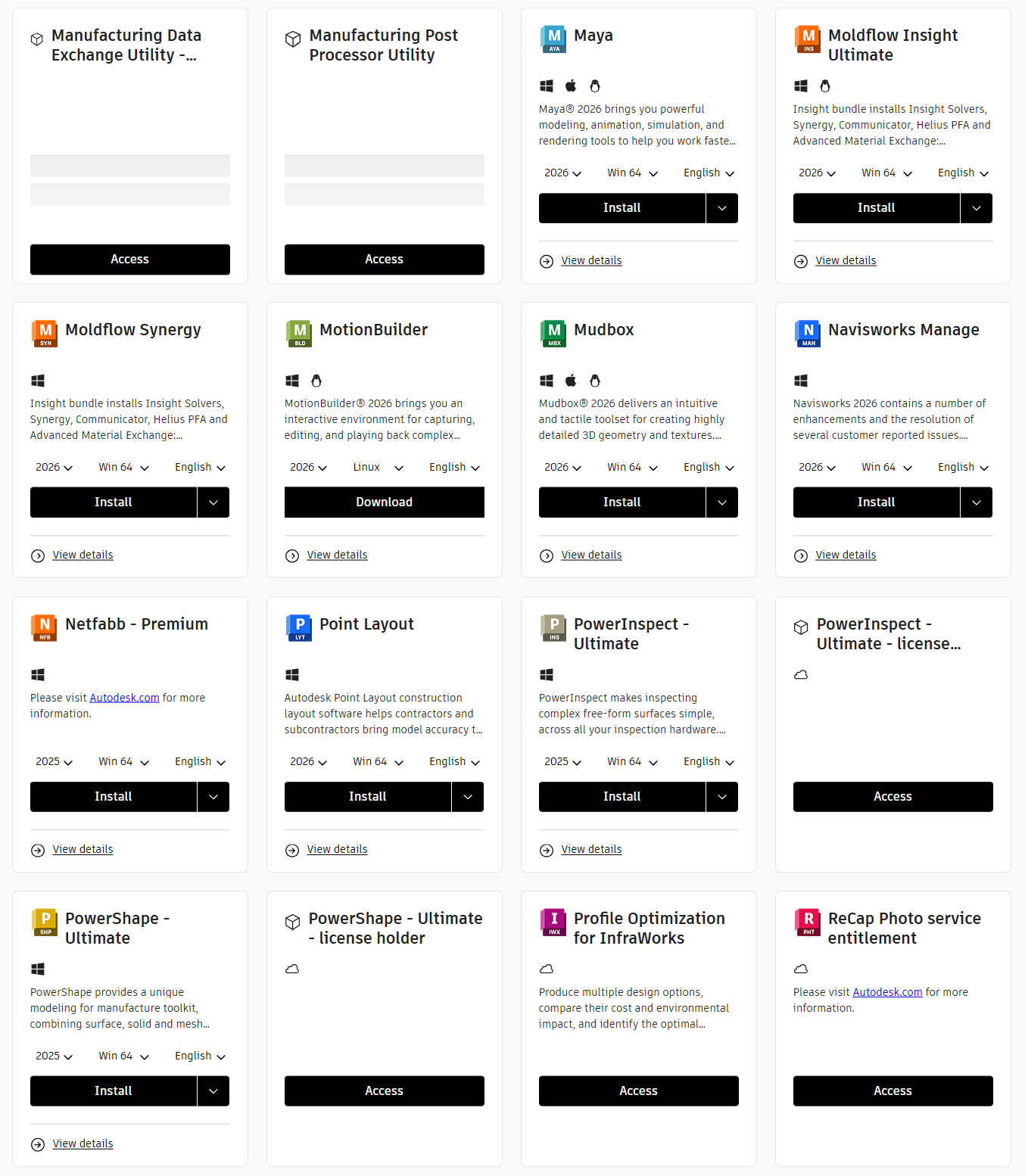Access PowerInspect Ultimate license holder
Viewport: 1025px width, 1176px height.
click(893, 797)
